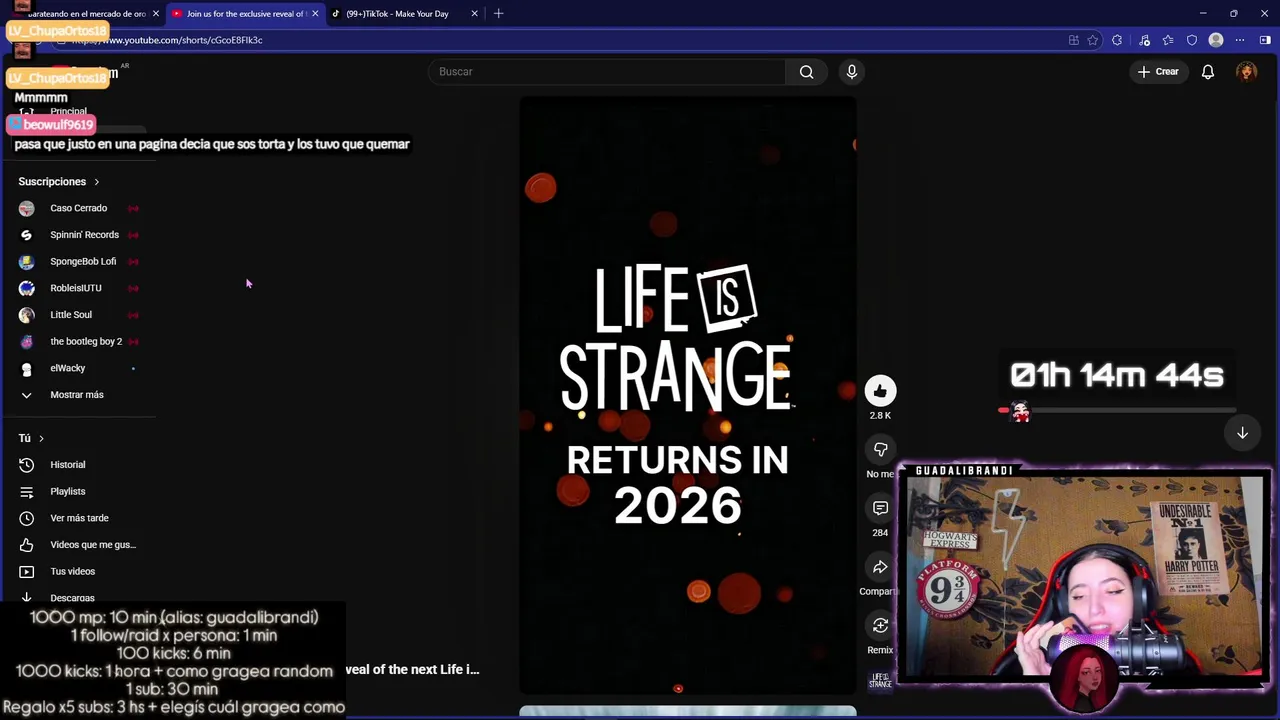Click the Life is Strange Short video

point(688,395)
